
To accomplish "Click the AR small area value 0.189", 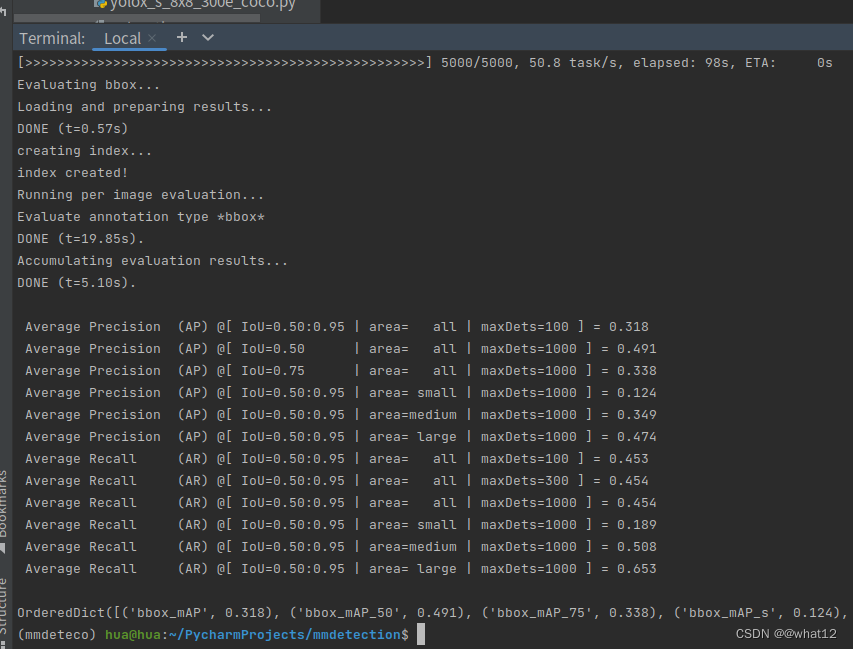I will point(636,525).
